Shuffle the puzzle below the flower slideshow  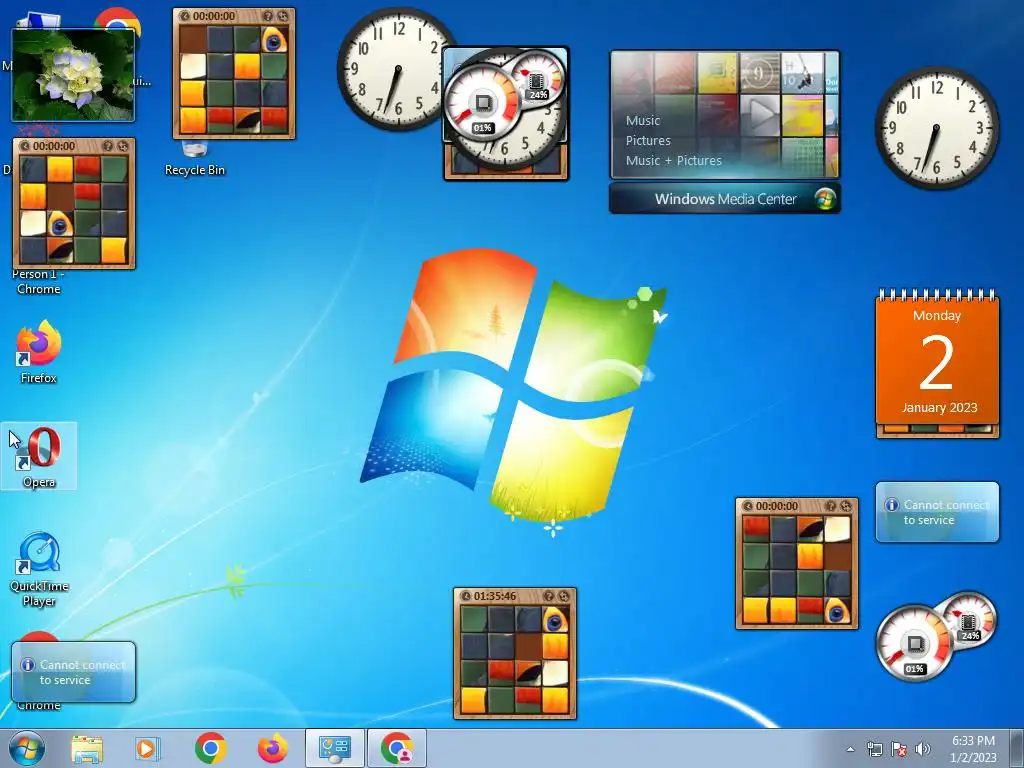tap(123, 146)
